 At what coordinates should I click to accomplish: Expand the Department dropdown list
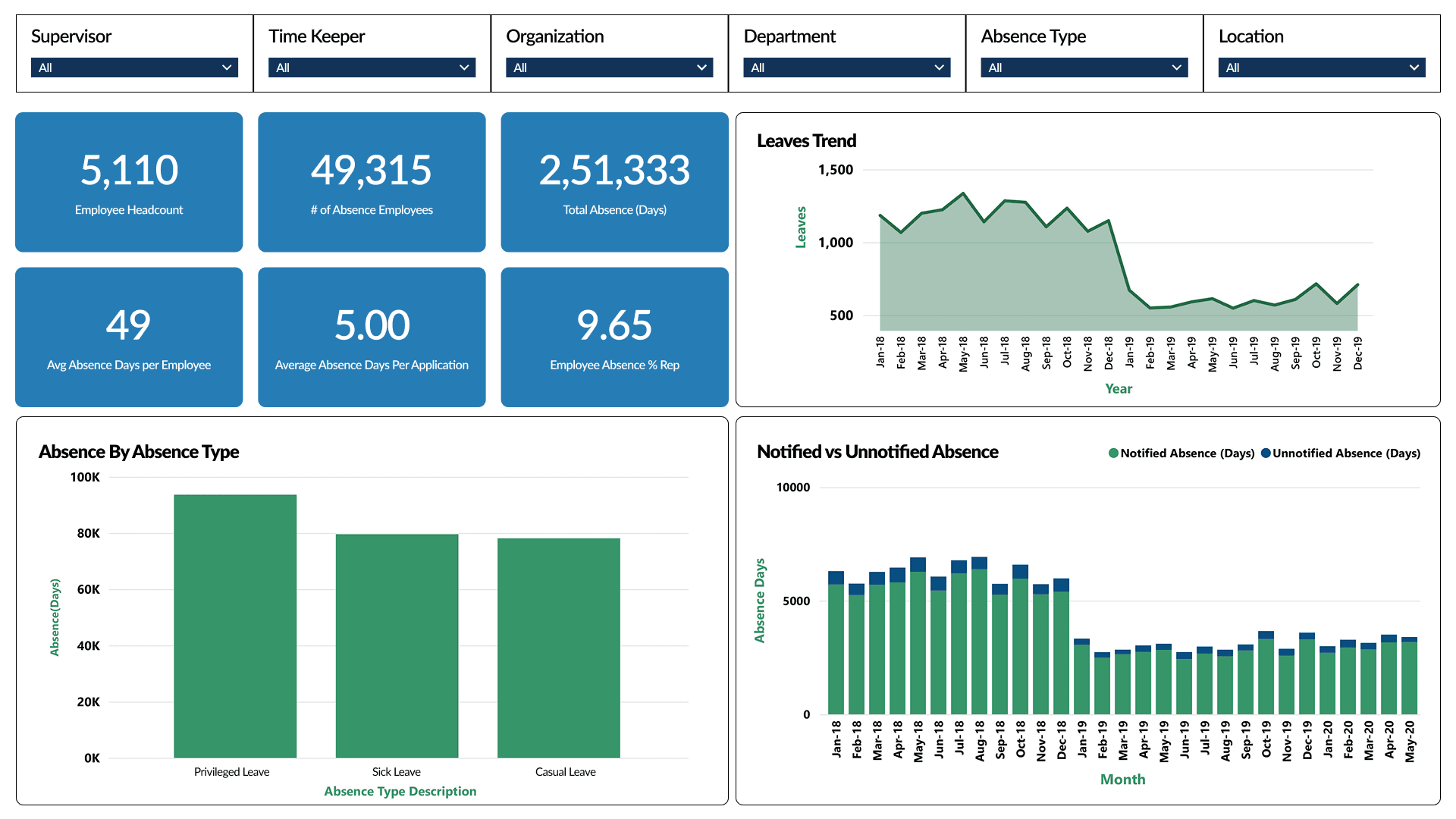(x=846, y=67)
